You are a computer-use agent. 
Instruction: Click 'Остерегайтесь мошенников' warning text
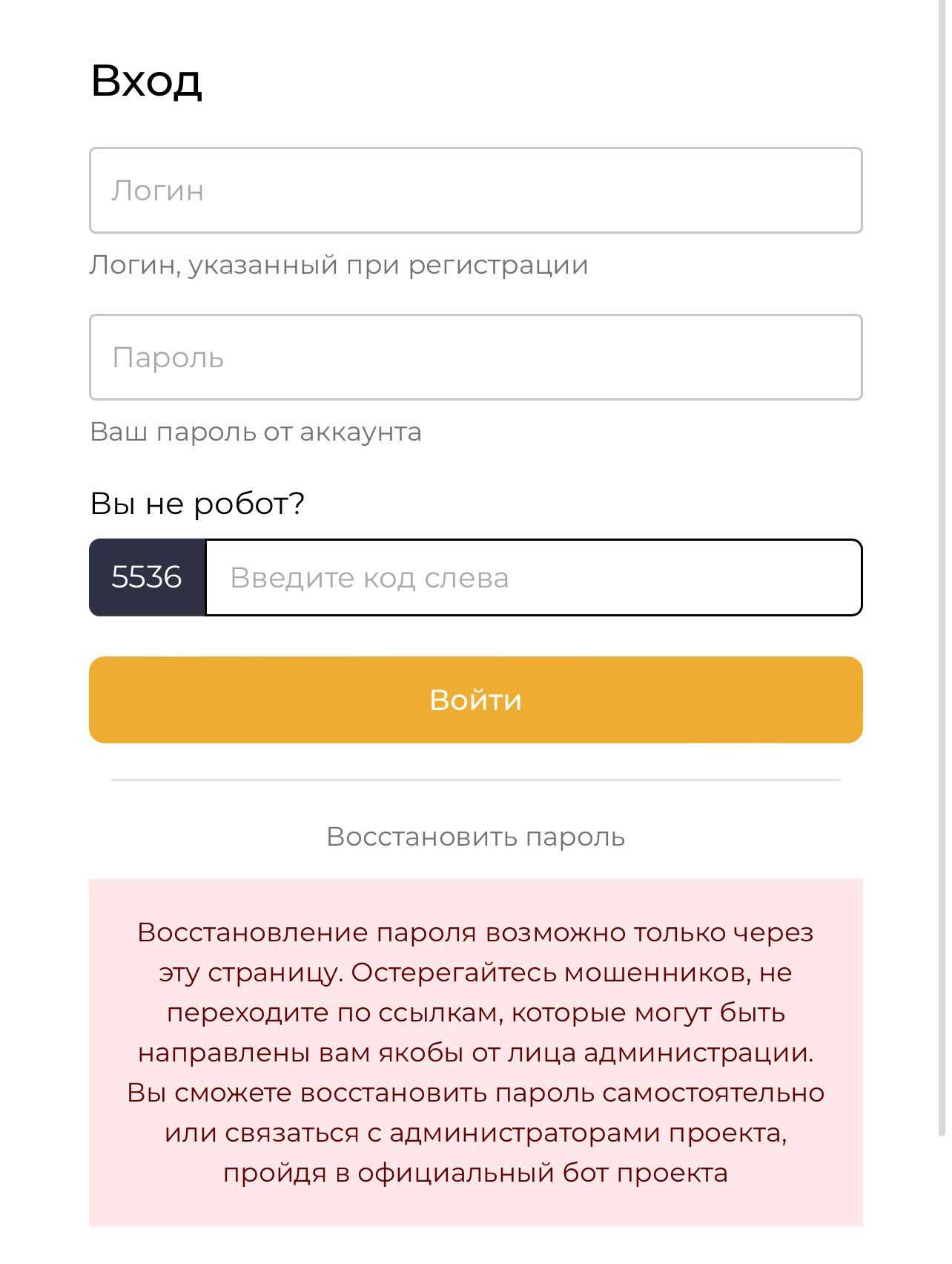click(x=547, y=972)
